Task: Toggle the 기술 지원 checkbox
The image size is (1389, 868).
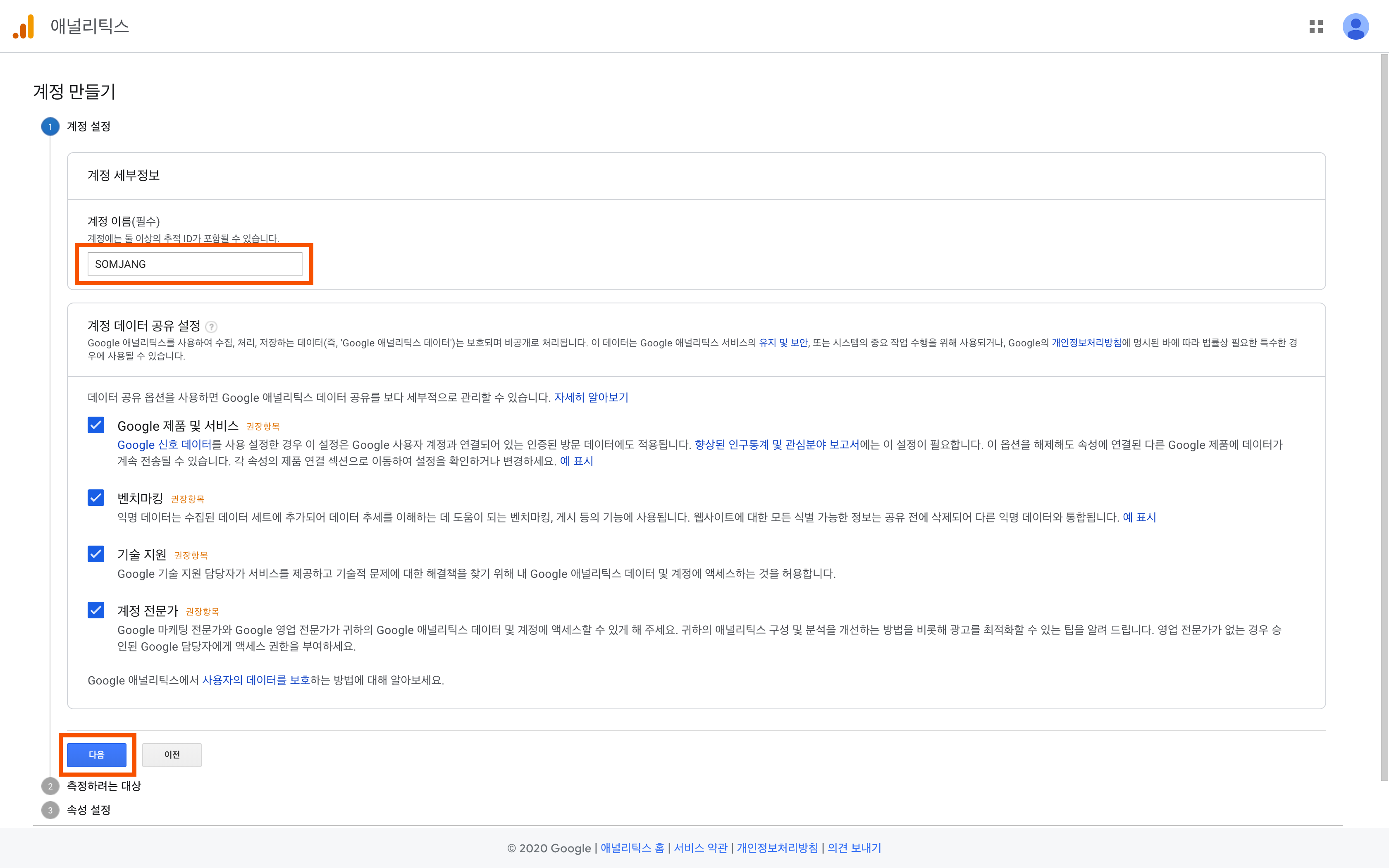Action: click(96, 554)
